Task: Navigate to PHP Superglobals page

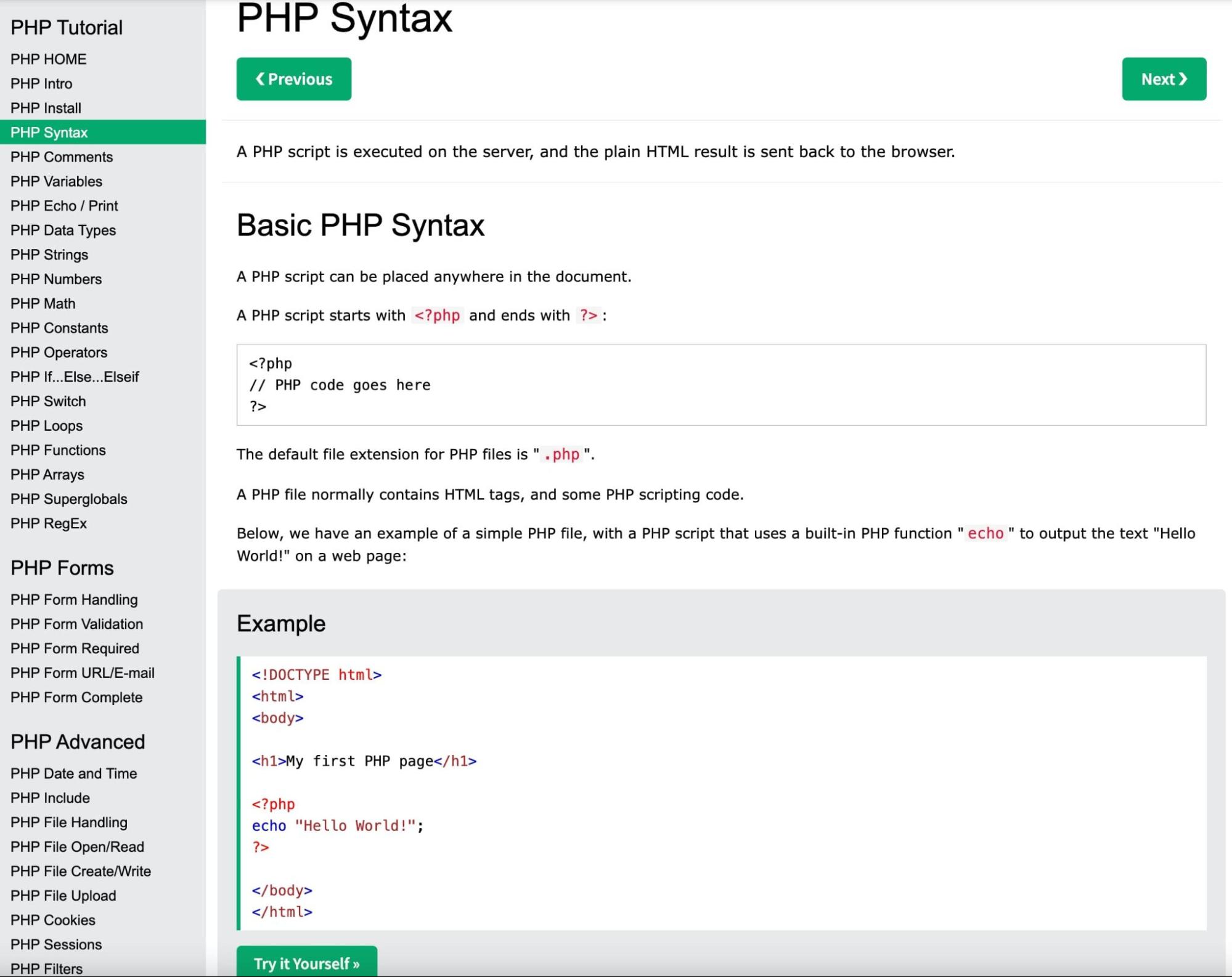Action: pyautogui.click(x=68, y=499)
